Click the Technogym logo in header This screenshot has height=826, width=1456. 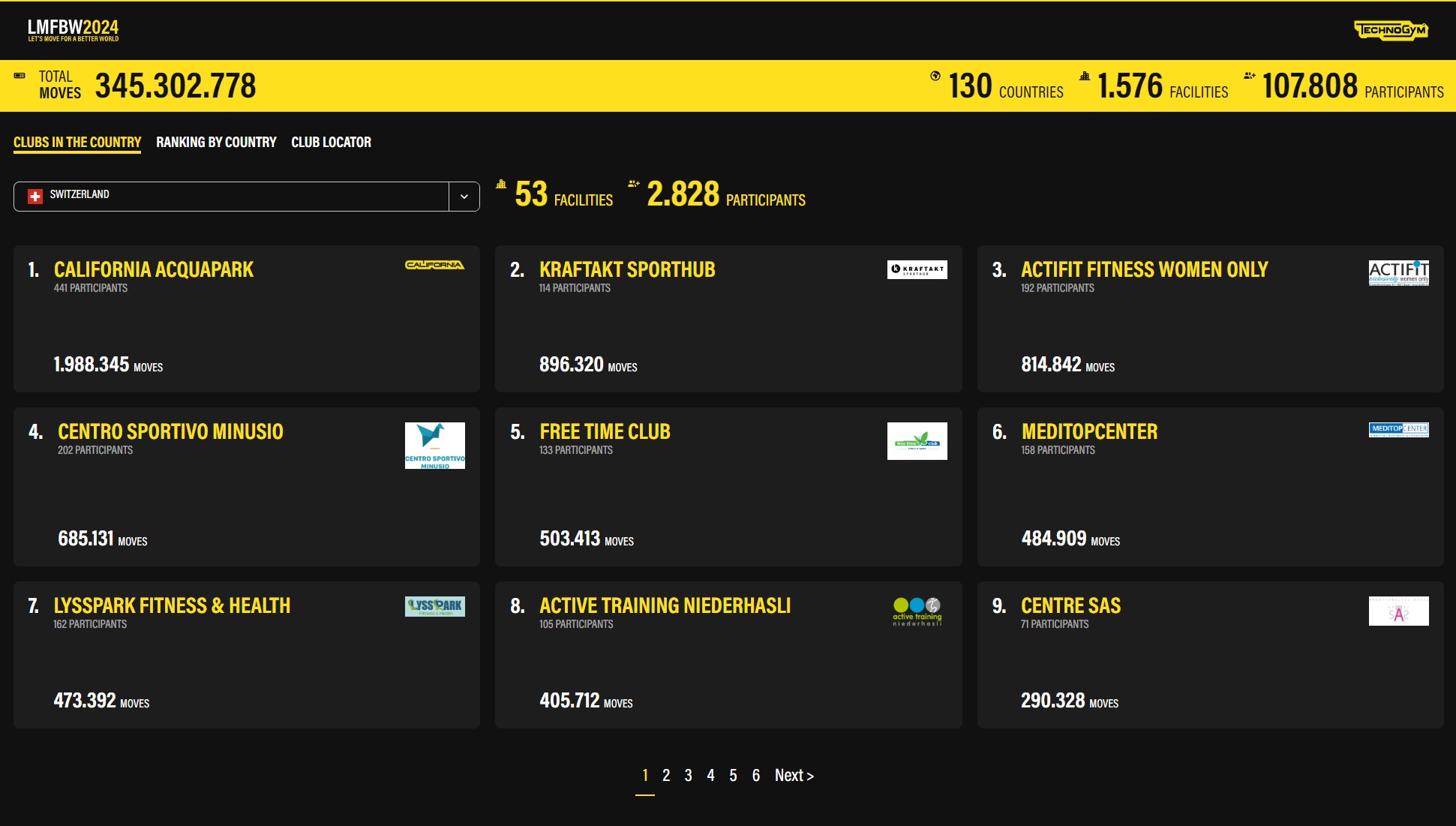point(1391,30)
